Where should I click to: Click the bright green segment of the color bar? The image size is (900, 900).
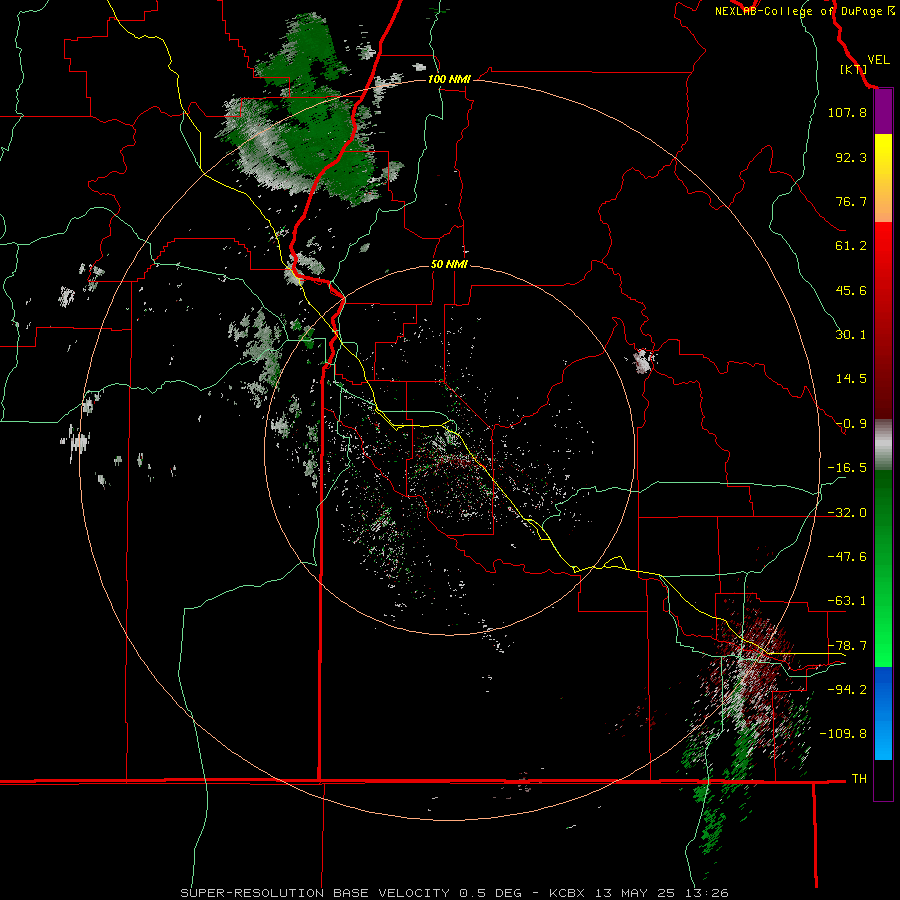pyautogui.click(x=883, y=568)
